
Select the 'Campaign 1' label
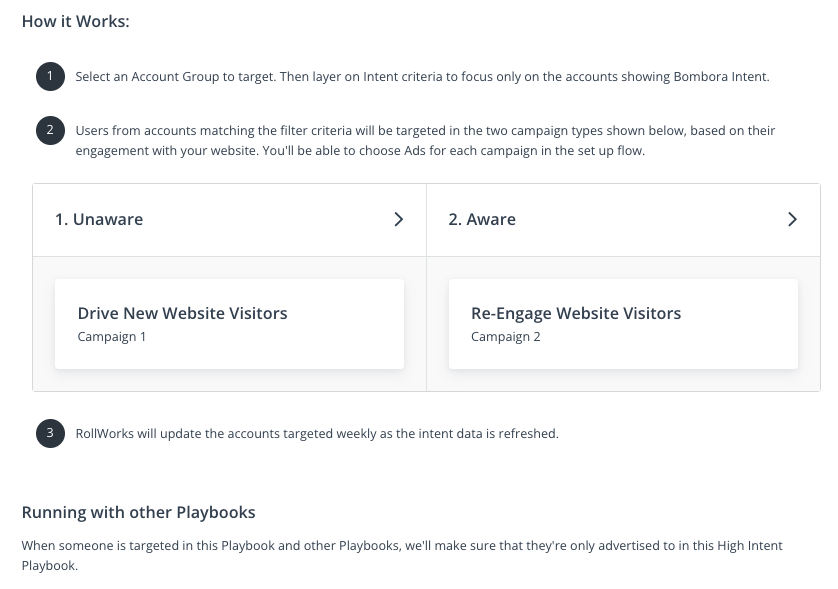[x=111, y=337]
